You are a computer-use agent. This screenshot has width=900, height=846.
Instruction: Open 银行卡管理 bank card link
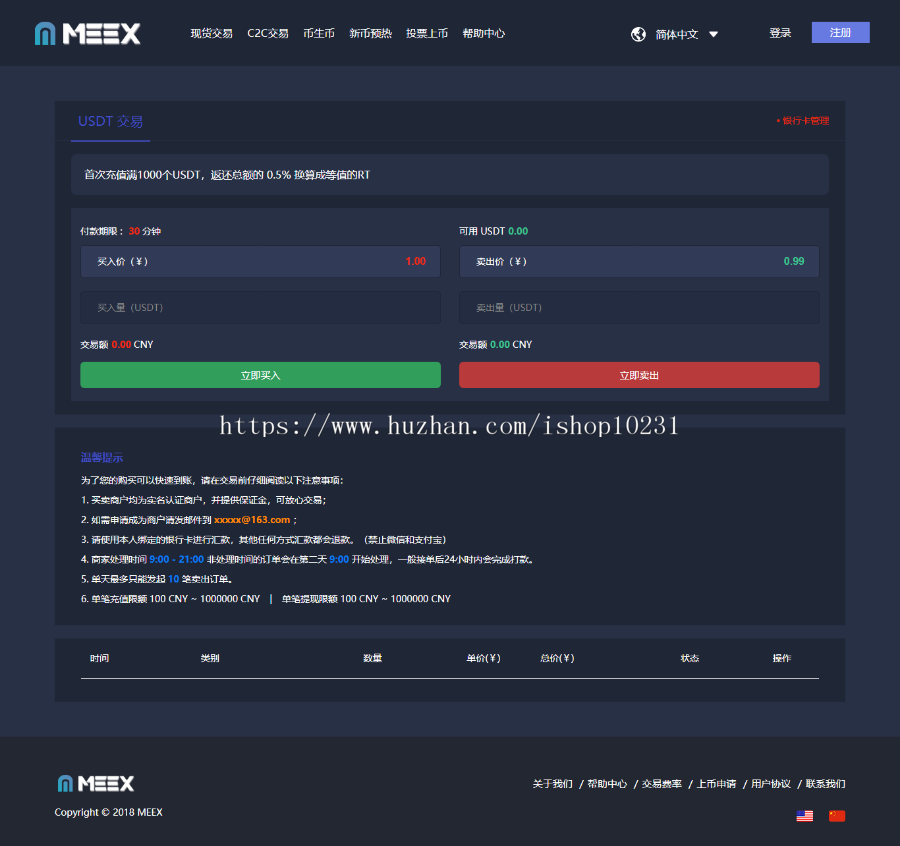point(803,121)
